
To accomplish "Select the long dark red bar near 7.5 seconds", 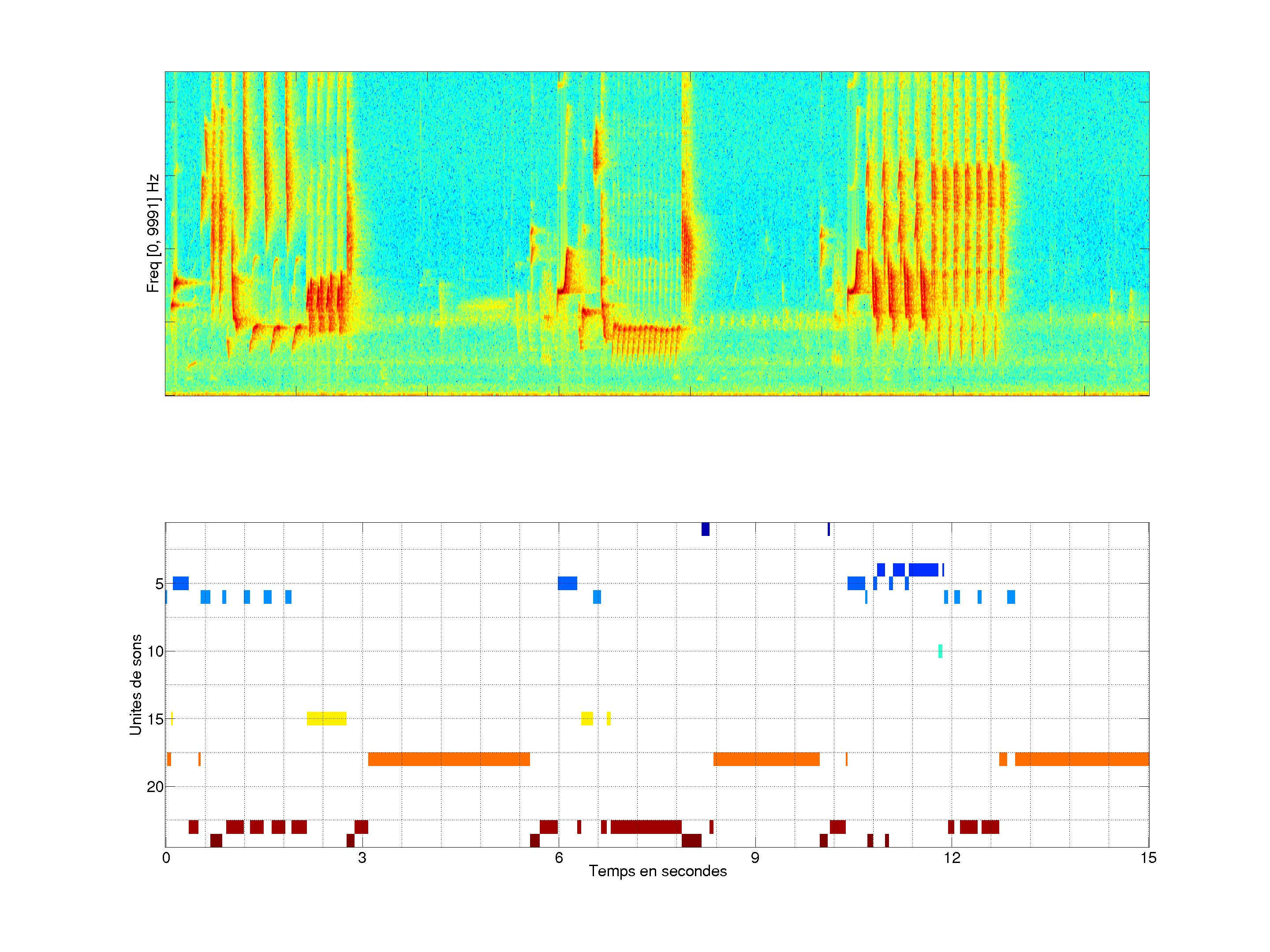I will coord(646,827).
